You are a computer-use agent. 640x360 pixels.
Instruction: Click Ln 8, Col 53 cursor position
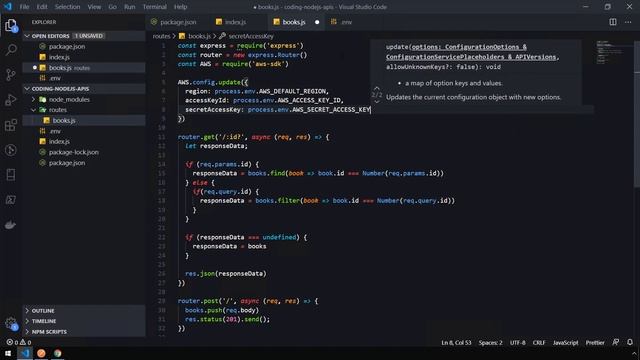456,342
